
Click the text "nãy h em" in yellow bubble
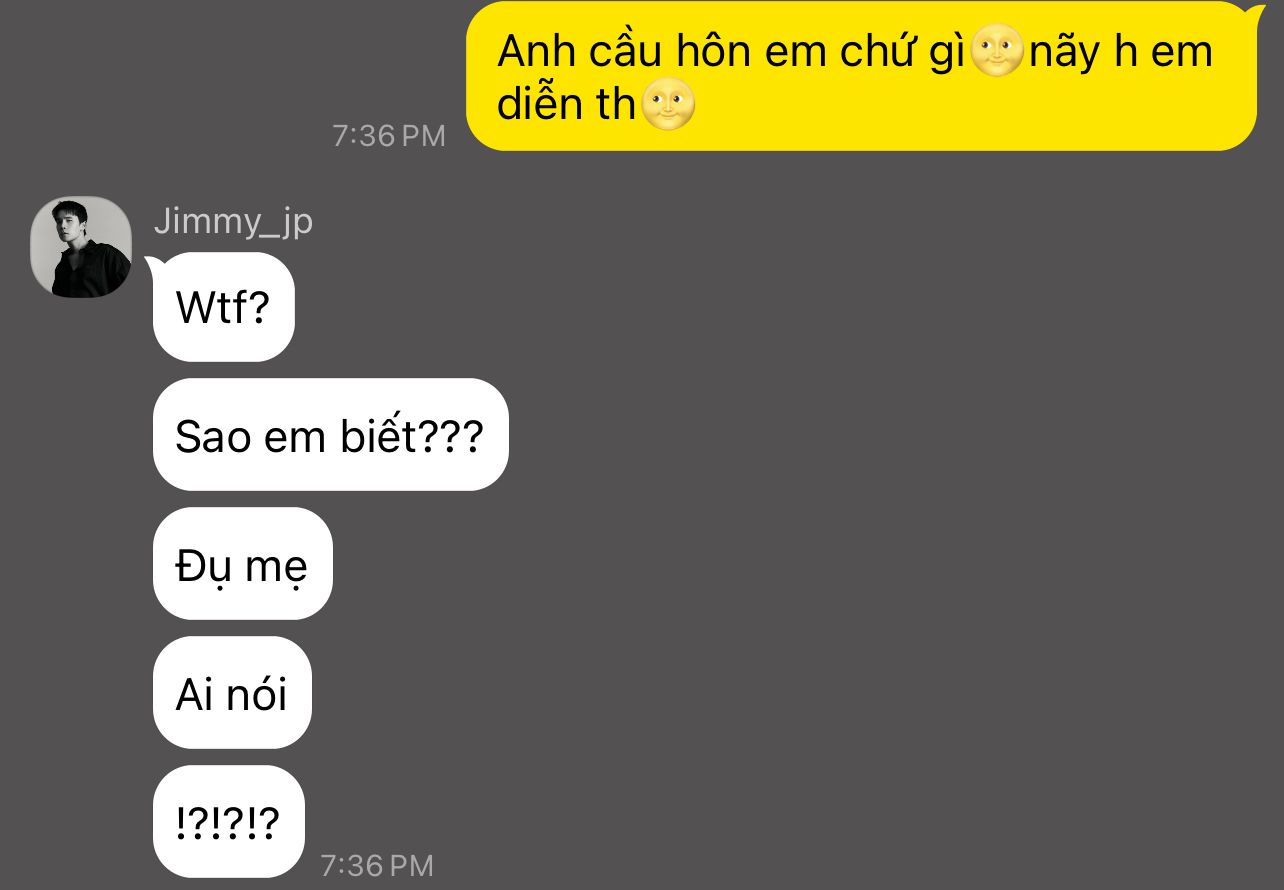pos(1121,52)
